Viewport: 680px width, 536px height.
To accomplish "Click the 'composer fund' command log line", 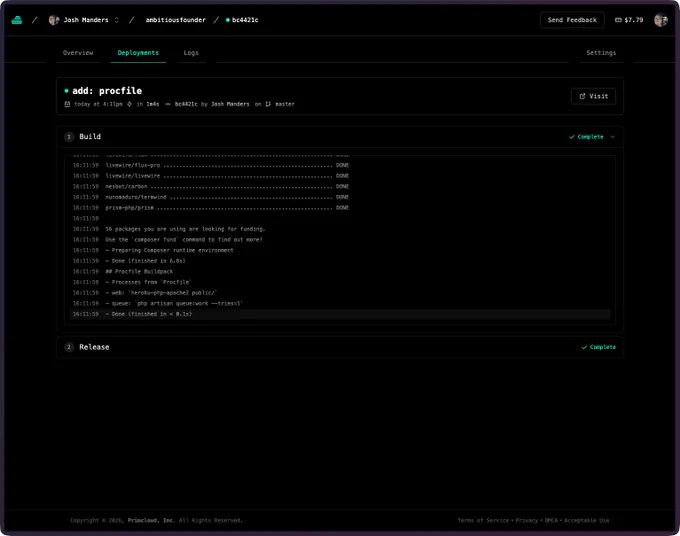I will [x=340, y=240].
